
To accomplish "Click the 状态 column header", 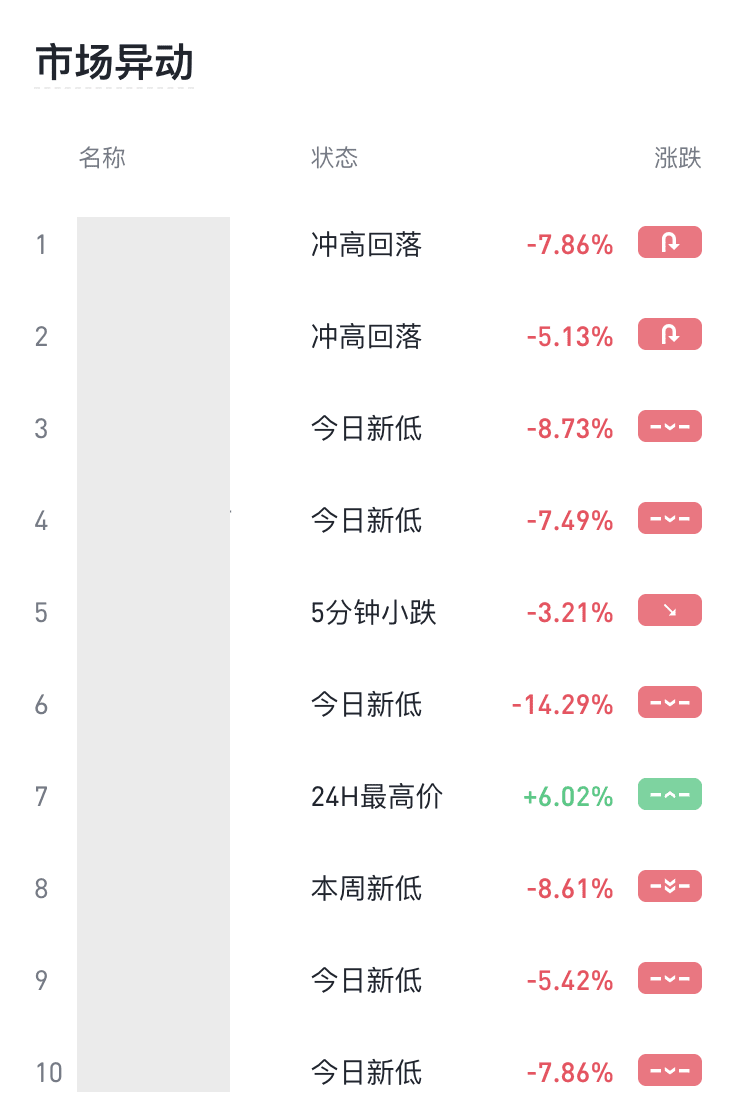I will (334, 158).
